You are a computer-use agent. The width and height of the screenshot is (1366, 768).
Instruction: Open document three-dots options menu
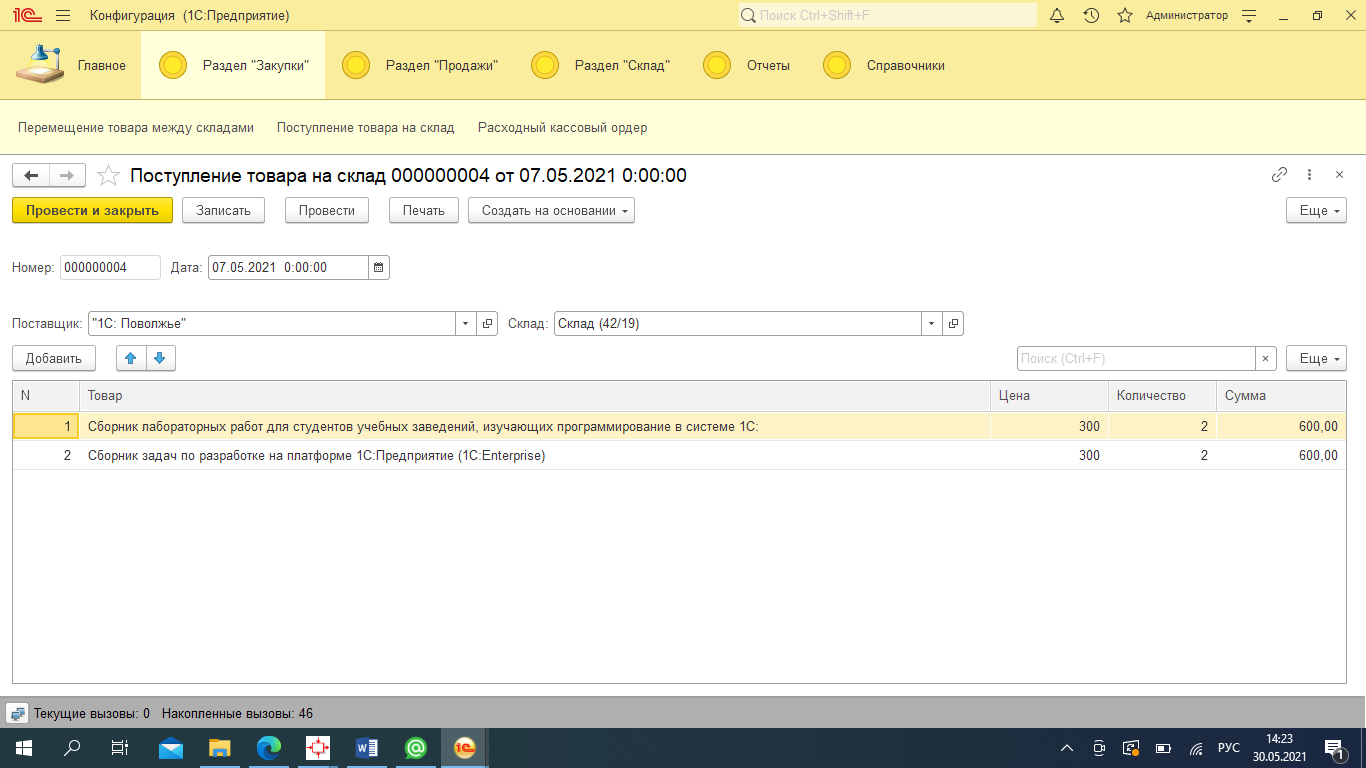1309,175
